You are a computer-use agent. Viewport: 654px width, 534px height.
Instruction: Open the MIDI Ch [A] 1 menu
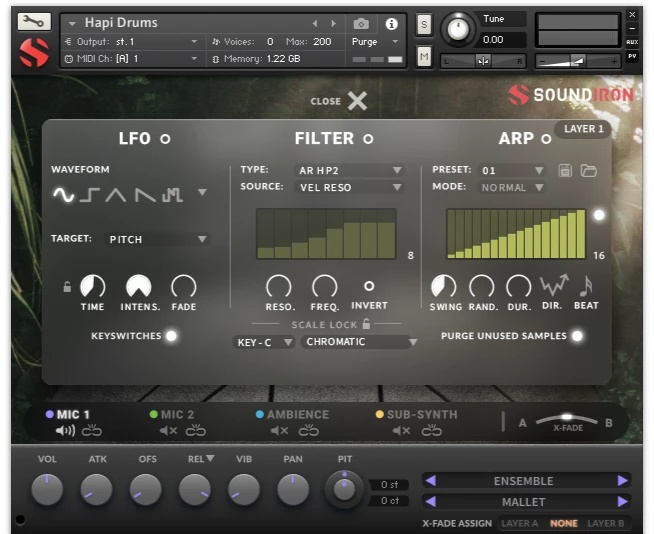coord(131,59)
